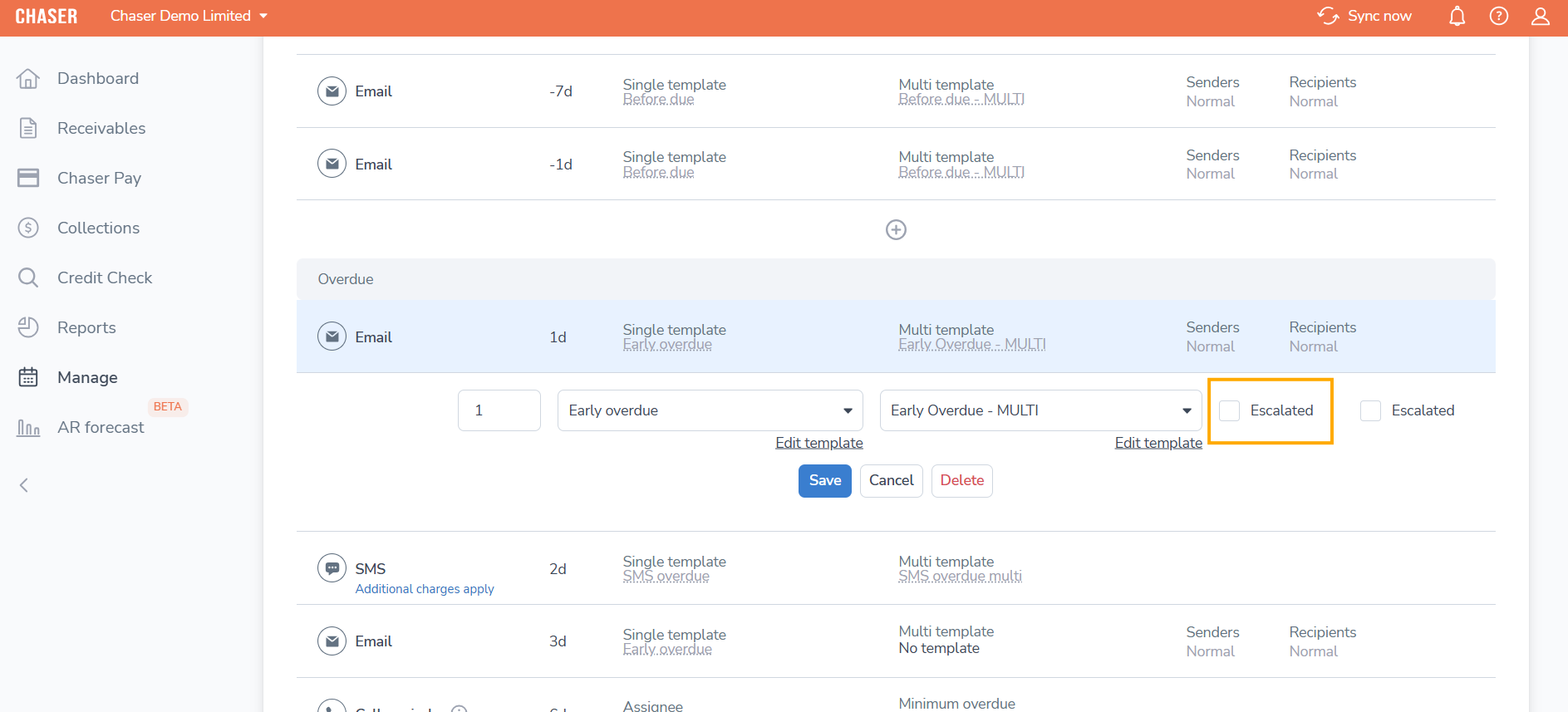Click the envelope icon for 3d email
Image resolution: width=1568 pixels, height=712 pixels.
click(x=332, y=641)
